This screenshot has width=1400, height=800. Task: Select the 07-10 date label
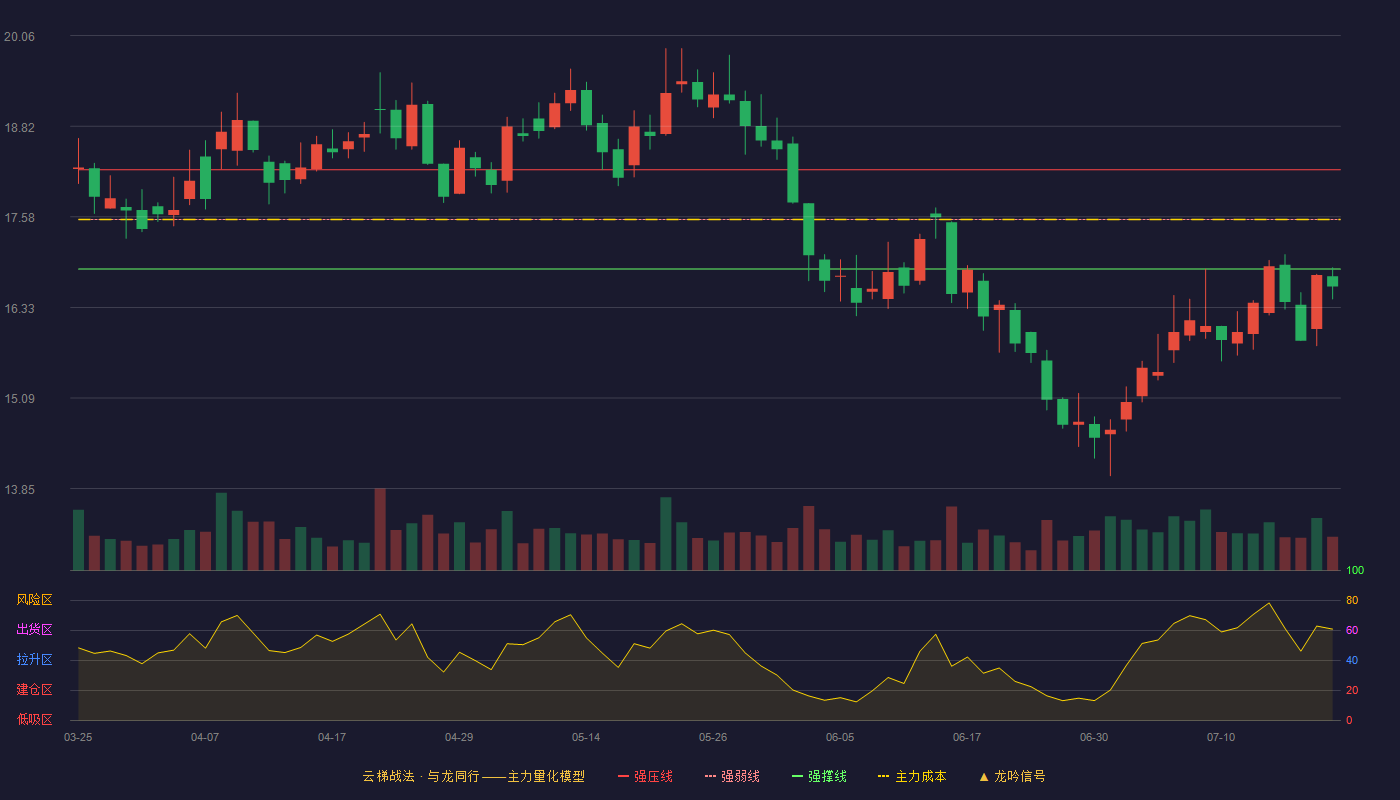point(1221,737)
